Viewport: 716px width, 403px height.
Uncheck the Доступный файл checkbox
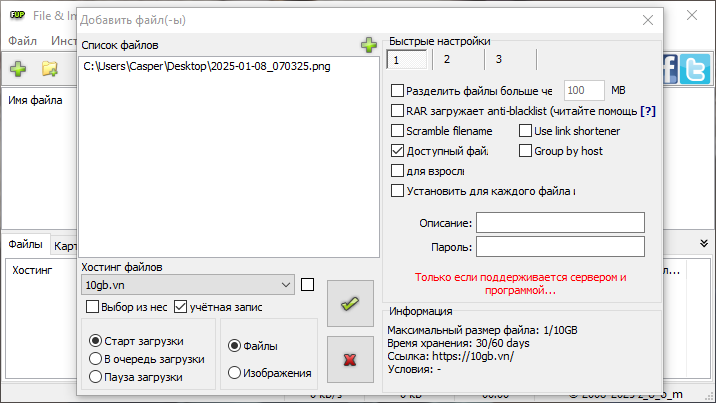point(397,151)
